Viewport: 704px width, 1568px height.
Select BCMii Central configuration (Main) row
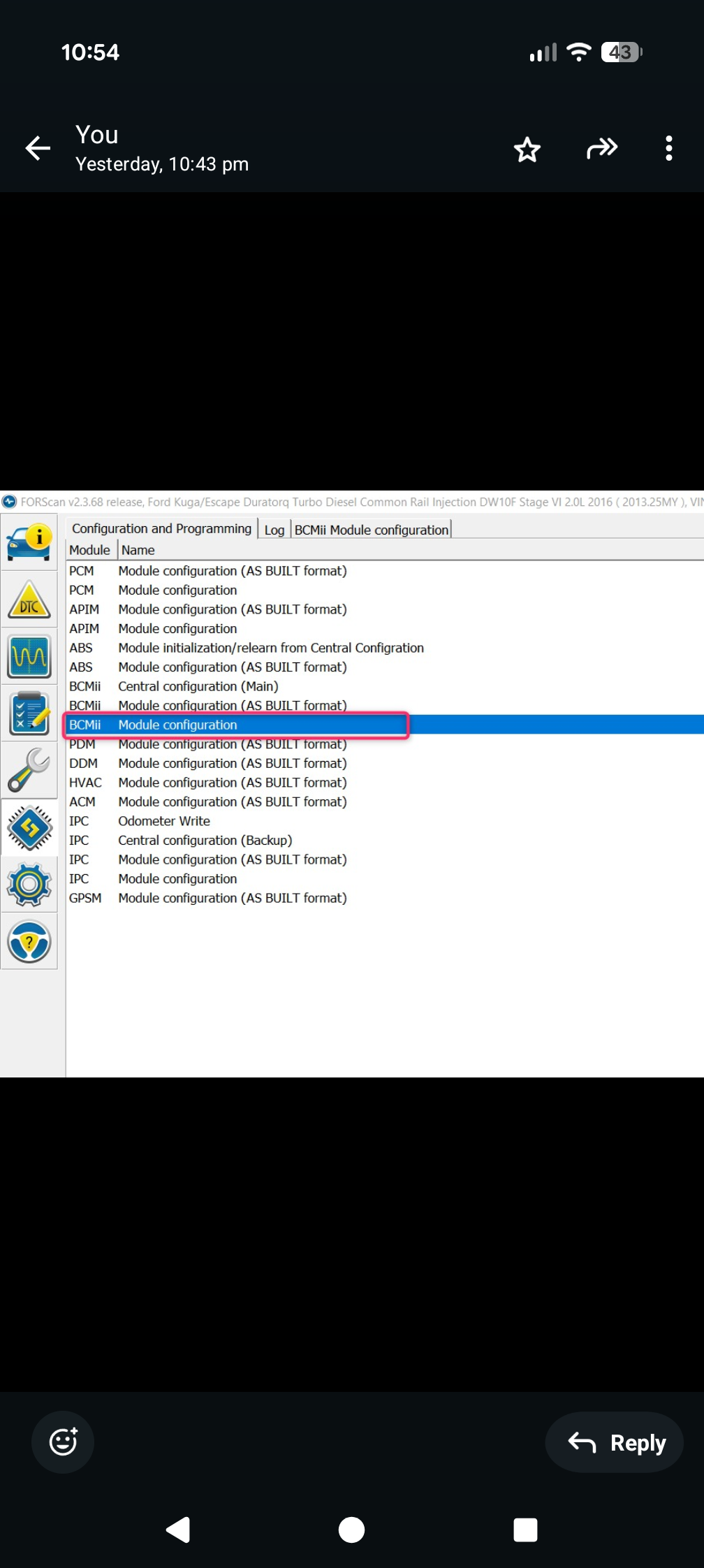[384, 686]
